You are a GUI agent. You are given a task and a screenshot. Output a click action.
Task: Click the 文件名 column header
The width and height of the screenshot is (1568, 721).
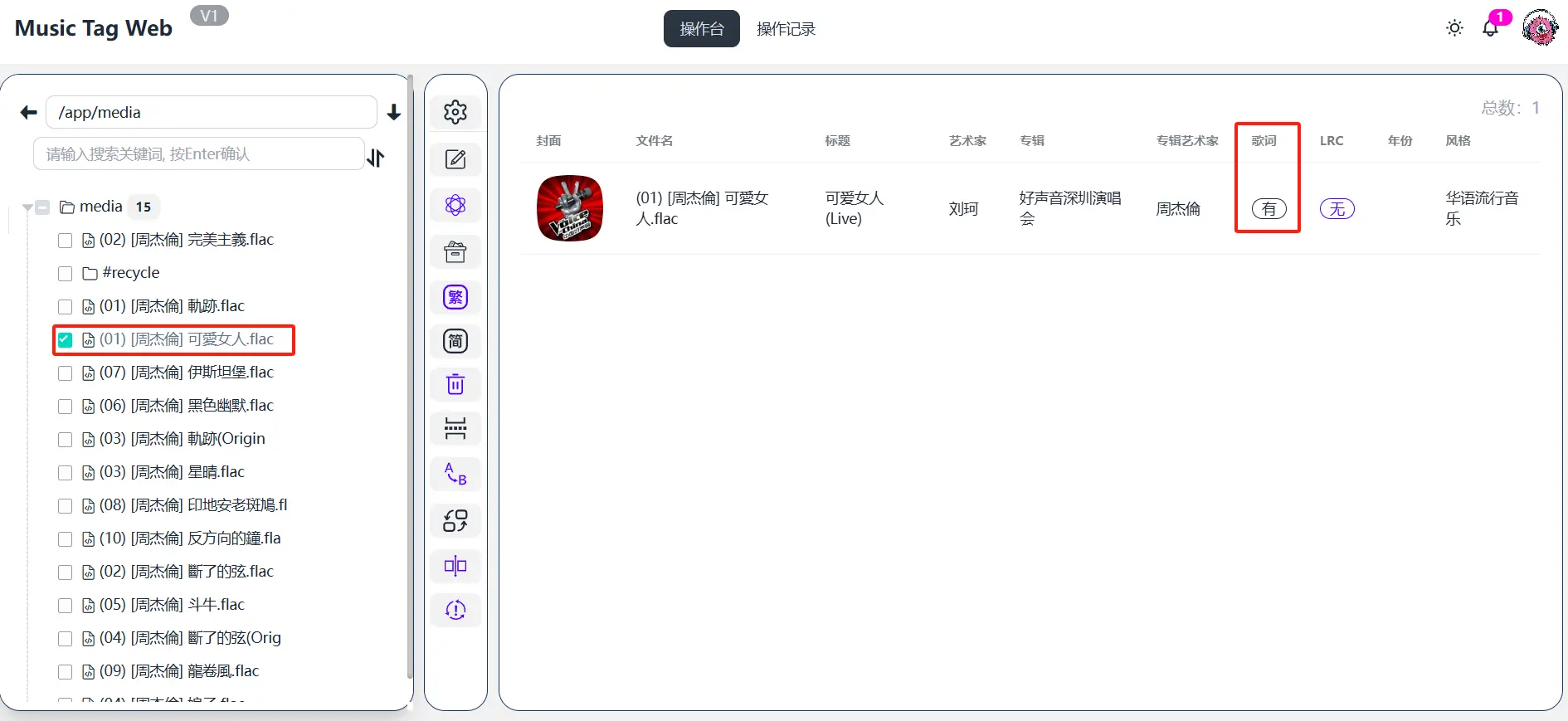point(655,141)
